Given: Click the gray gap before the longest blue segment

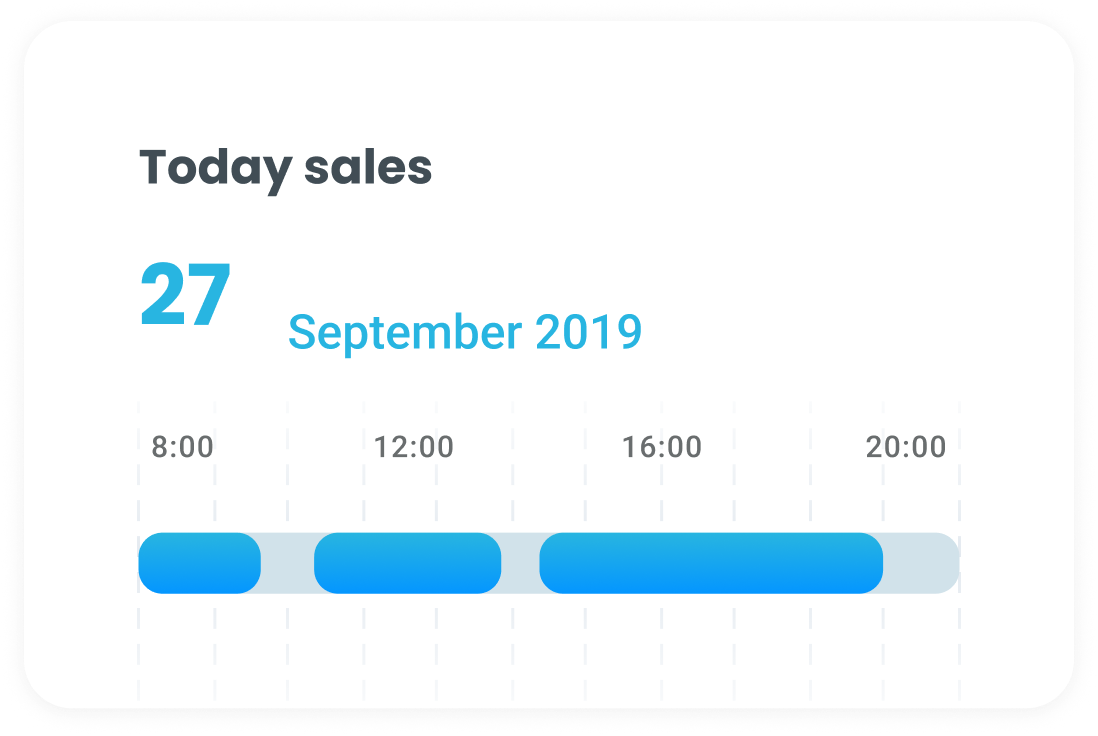Looking at the screenshot, I should [520, 563].
